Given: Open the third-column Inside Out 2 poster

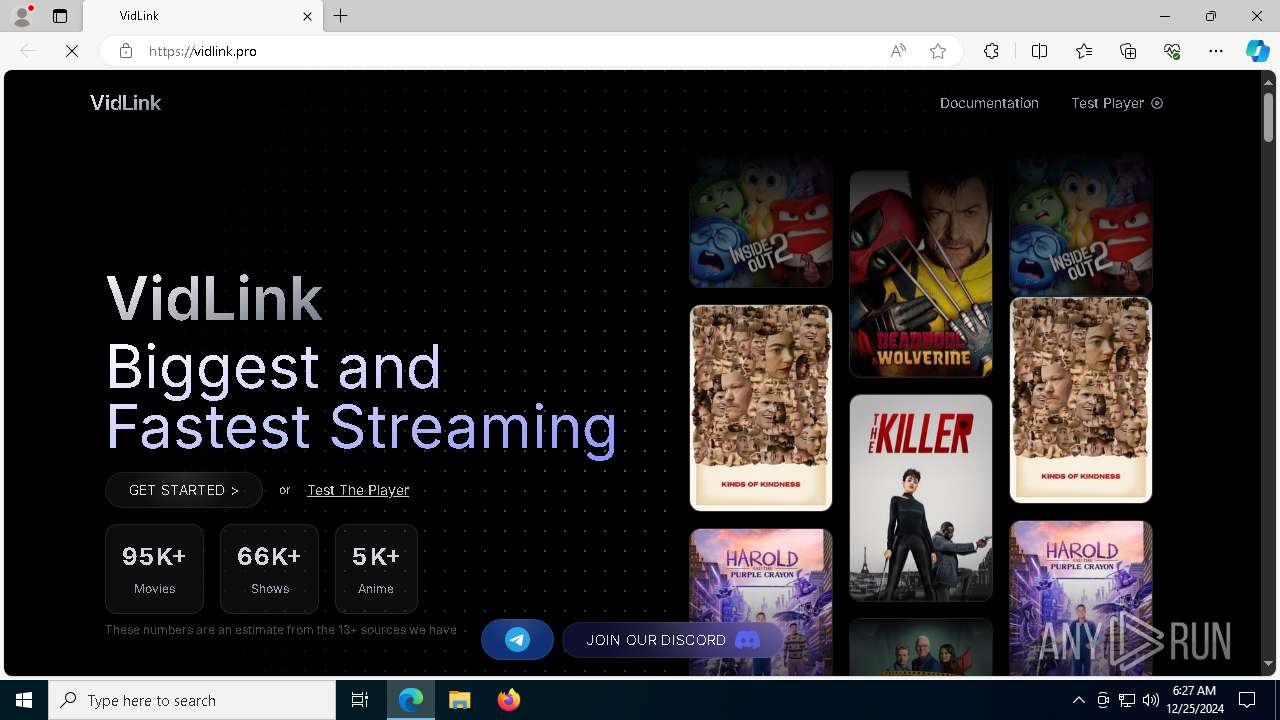Looking at the screenshot, I should click(x=1081, y=225).
